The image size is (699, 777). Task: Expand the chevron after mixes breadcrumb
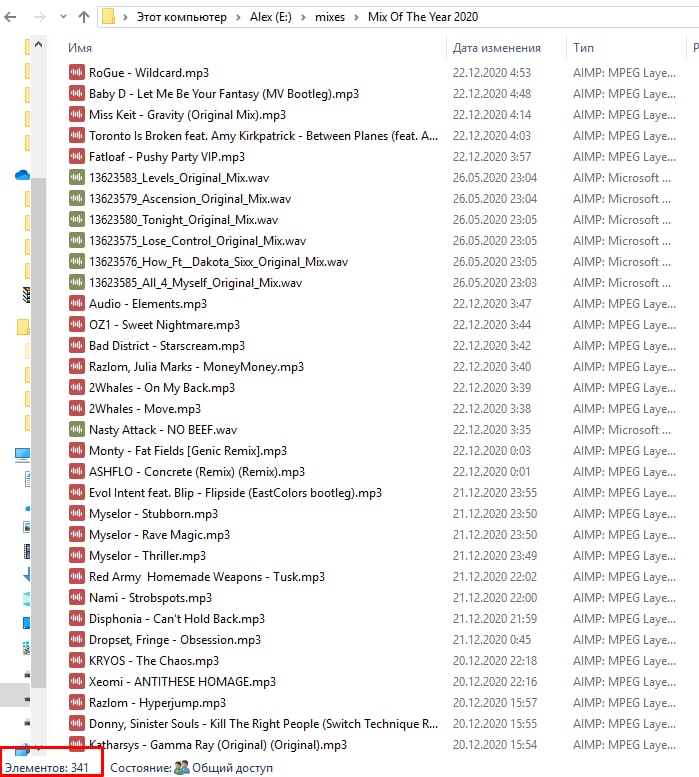click(356, 17)
